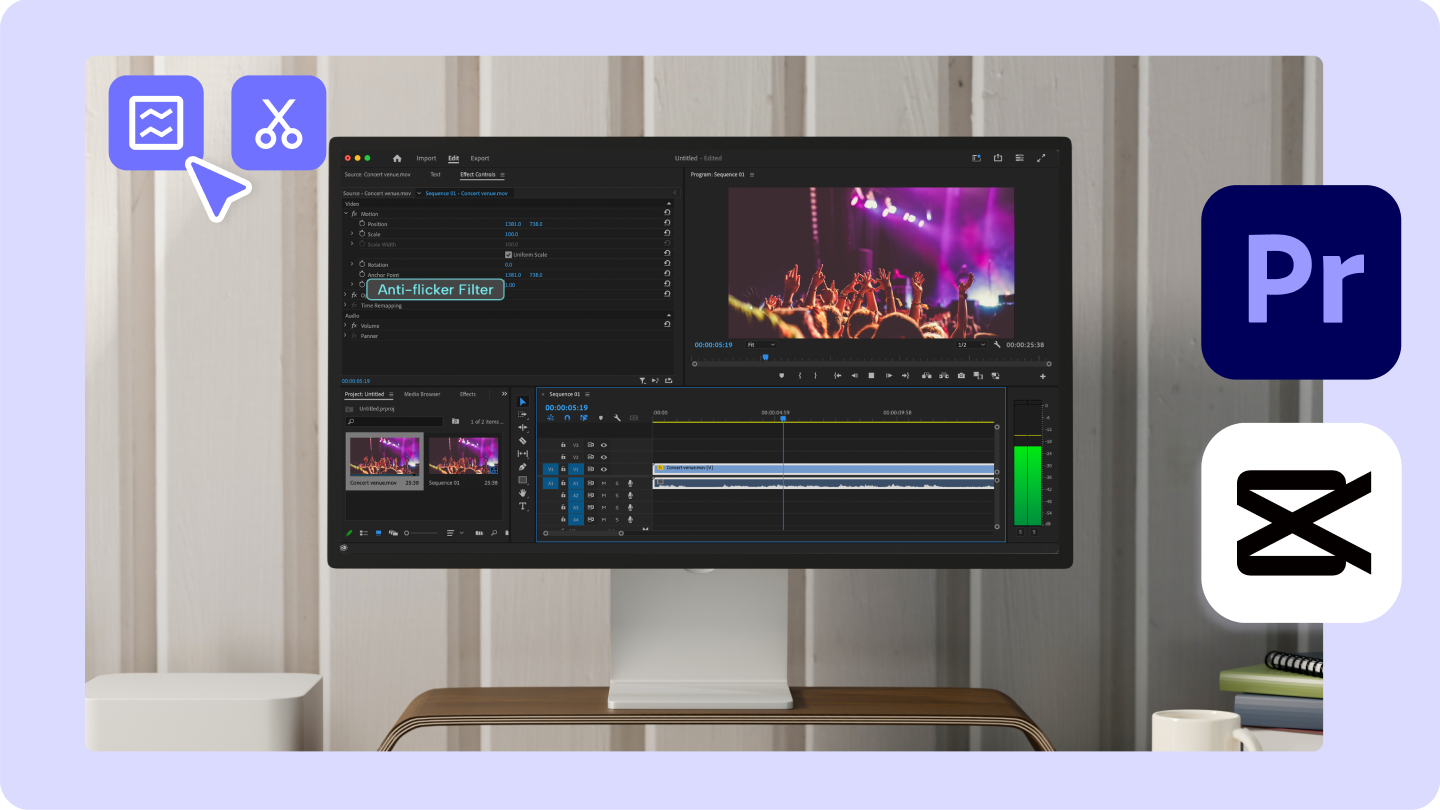
Task: Toggle the Position stopwatch animation
Action: (x=362, y=224)
